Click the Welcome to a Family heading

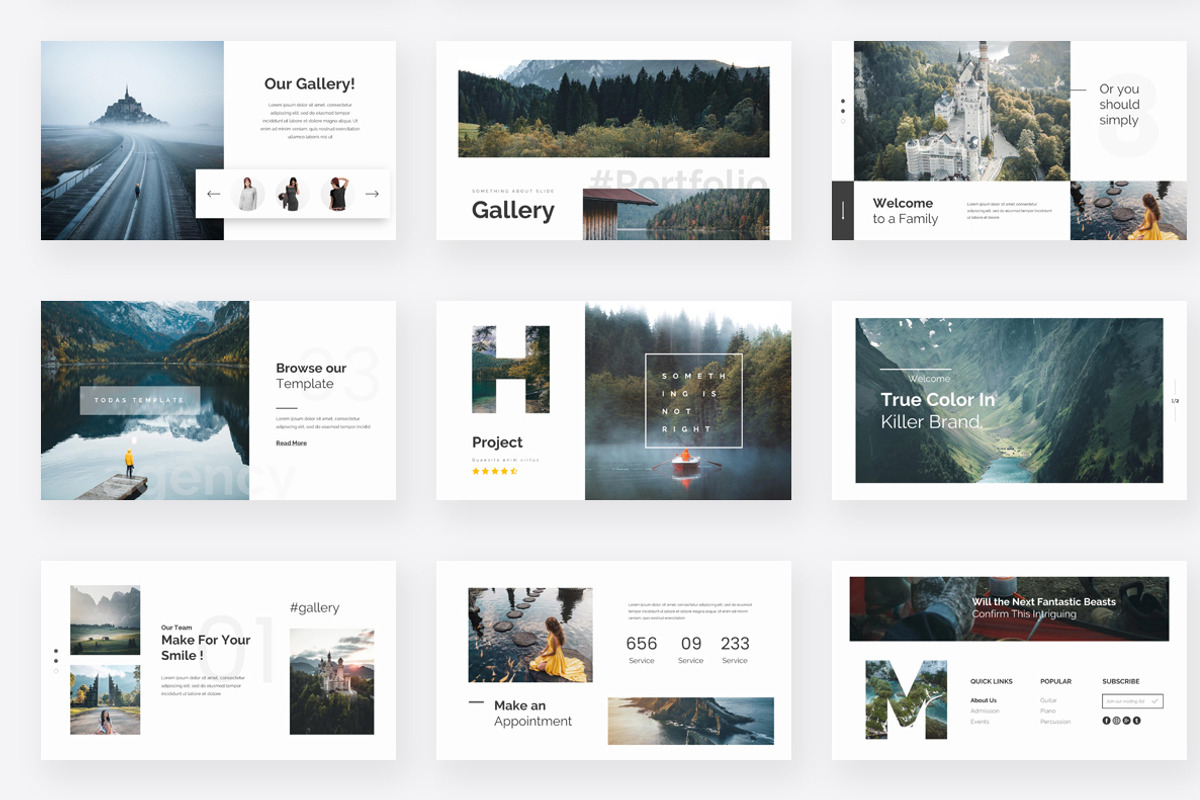(x=905, y=211)
